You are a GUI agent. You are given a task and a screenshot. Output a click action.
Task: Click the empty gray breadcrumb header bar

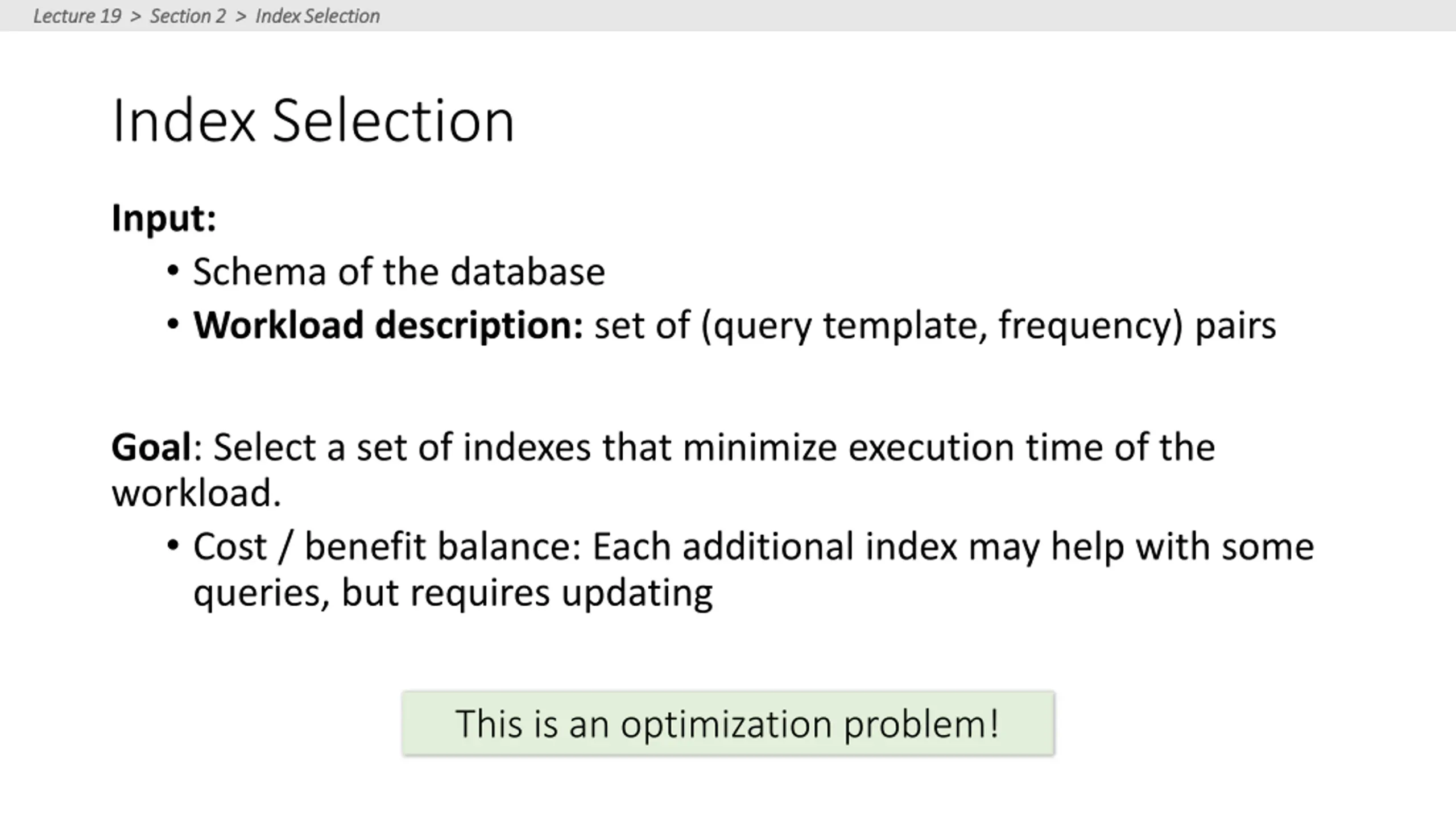(910, 15)
